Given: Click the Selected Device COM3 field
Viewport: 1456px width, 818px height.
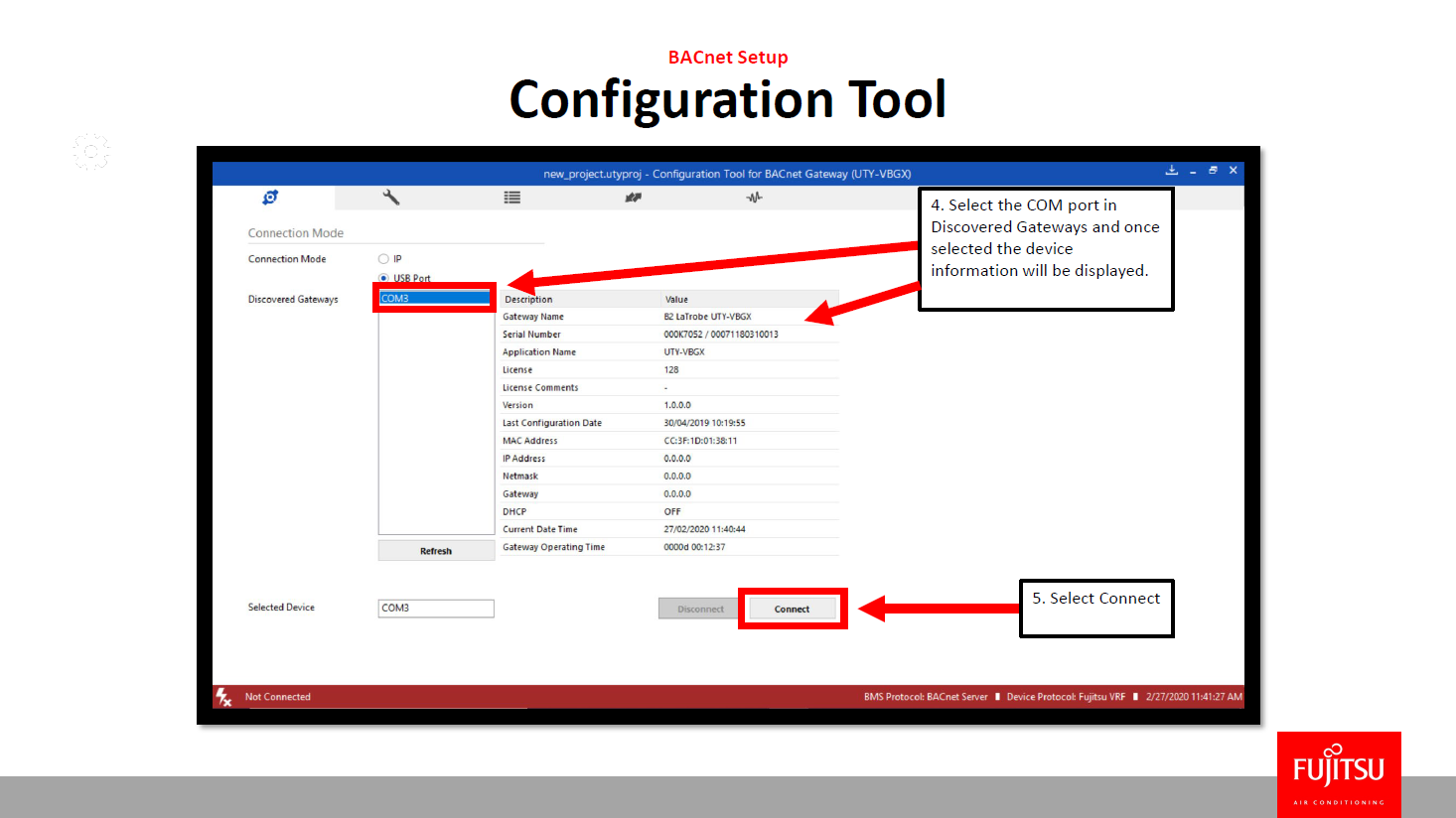Looking at the screenshot, I should [x=436, y=609].
